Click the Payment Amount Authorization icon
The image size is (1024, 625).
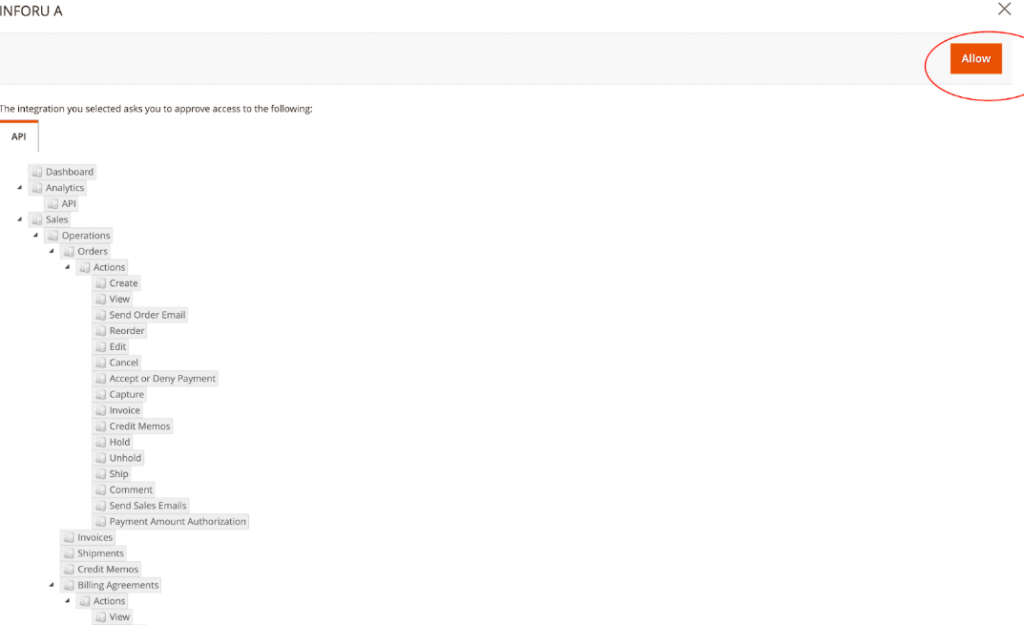pyautogui.click(x=101, y=521)
